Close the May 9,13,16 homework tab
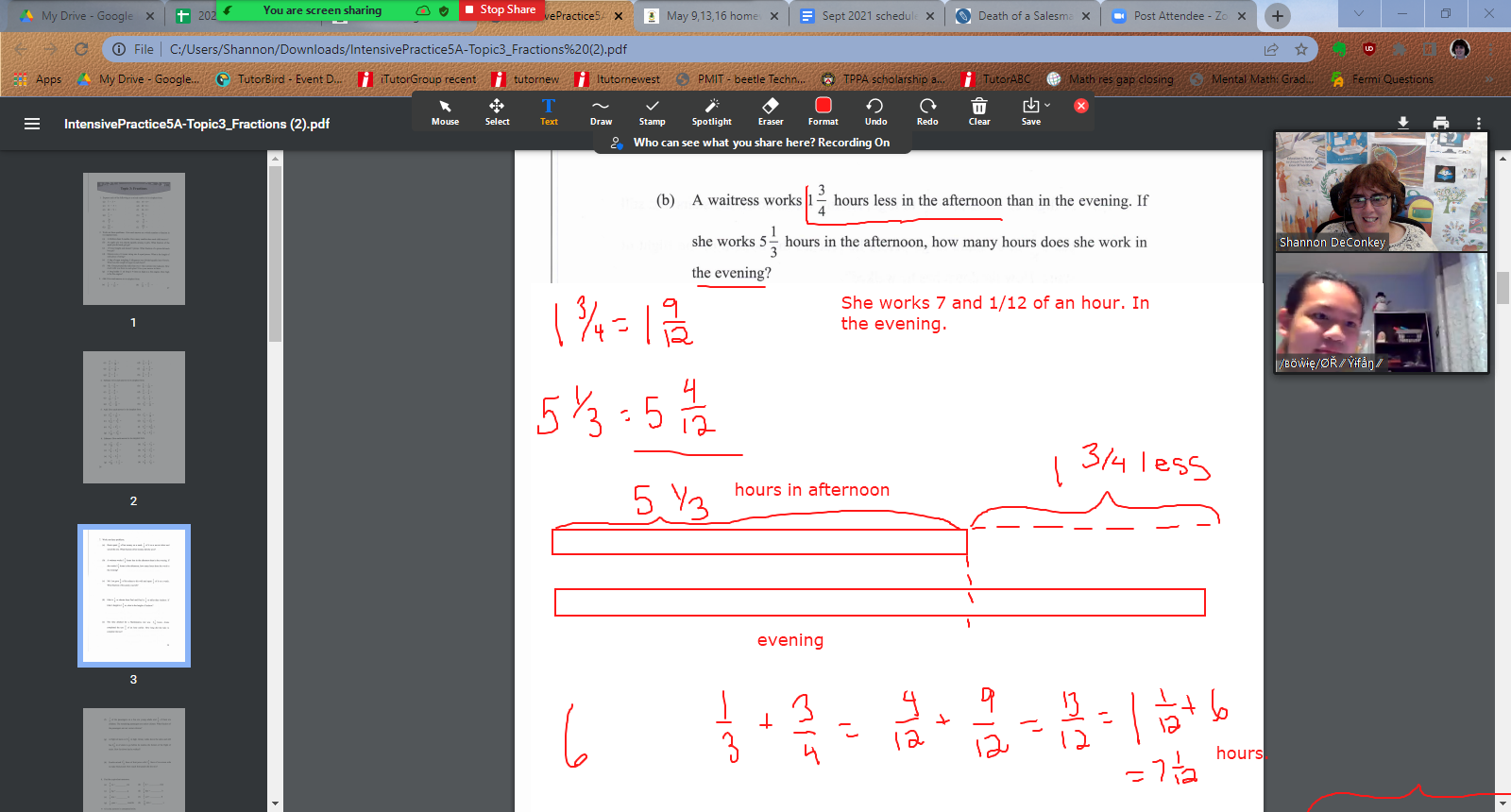Viewport: 1511px width, 812px height. [x=773, y=16]
